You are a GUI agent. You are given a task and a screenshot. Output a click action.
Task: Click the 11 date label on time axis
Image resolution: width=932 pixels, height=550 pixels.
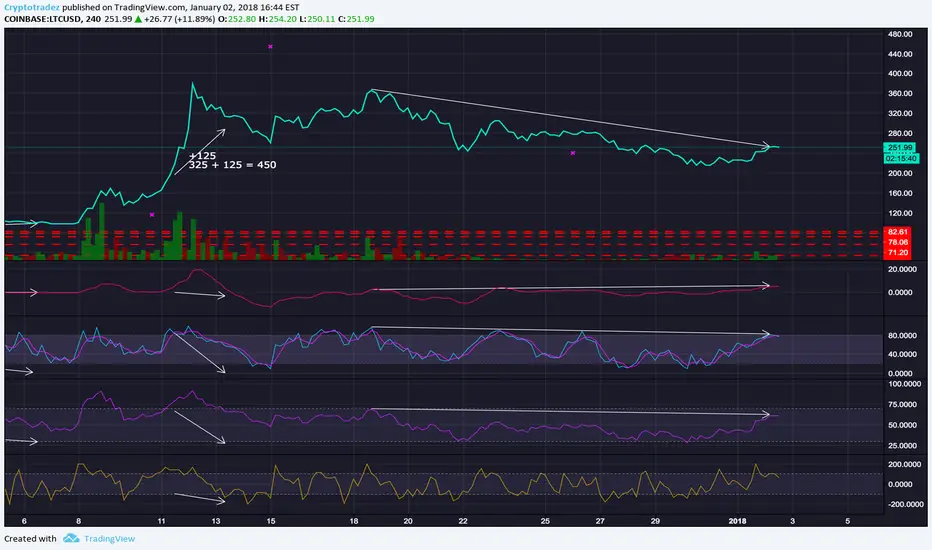(x=161, y=521)
